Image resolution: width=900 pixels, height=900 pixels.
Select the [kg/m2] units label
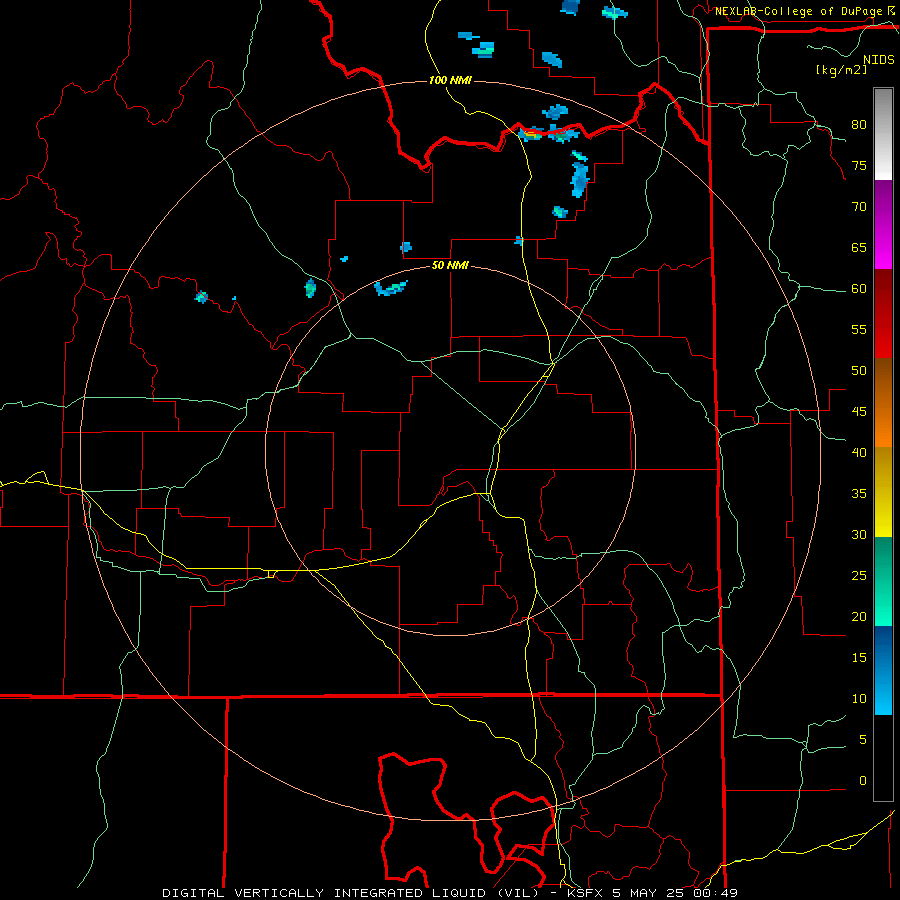[841, 70]
